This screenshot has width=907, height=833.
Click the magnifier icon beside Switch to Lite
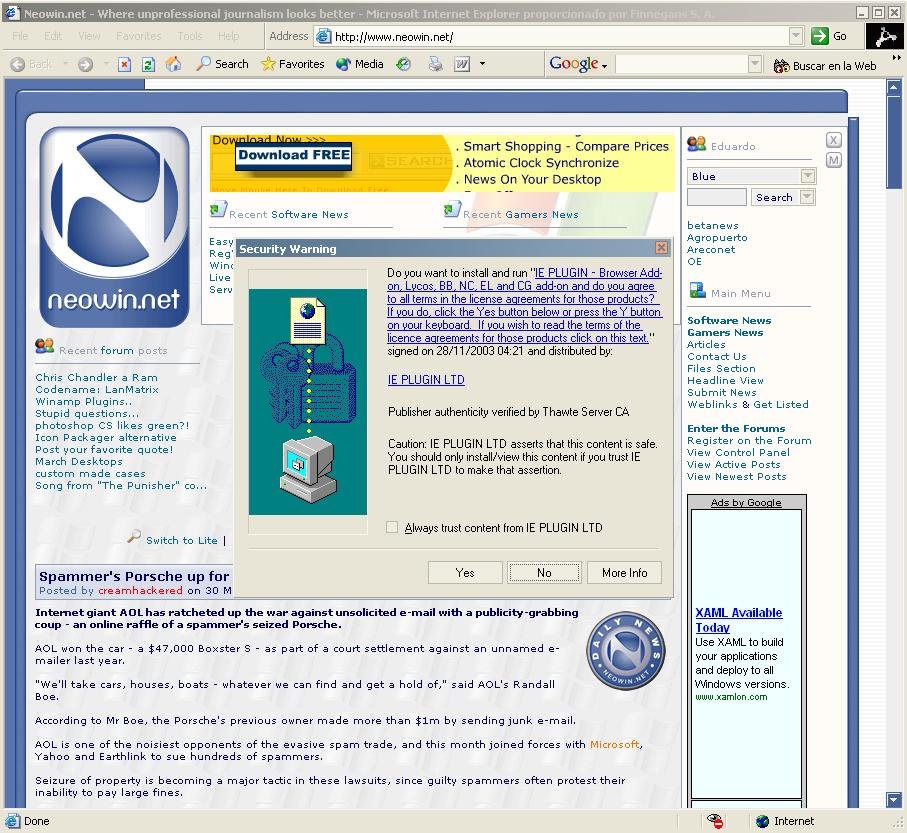134,536
